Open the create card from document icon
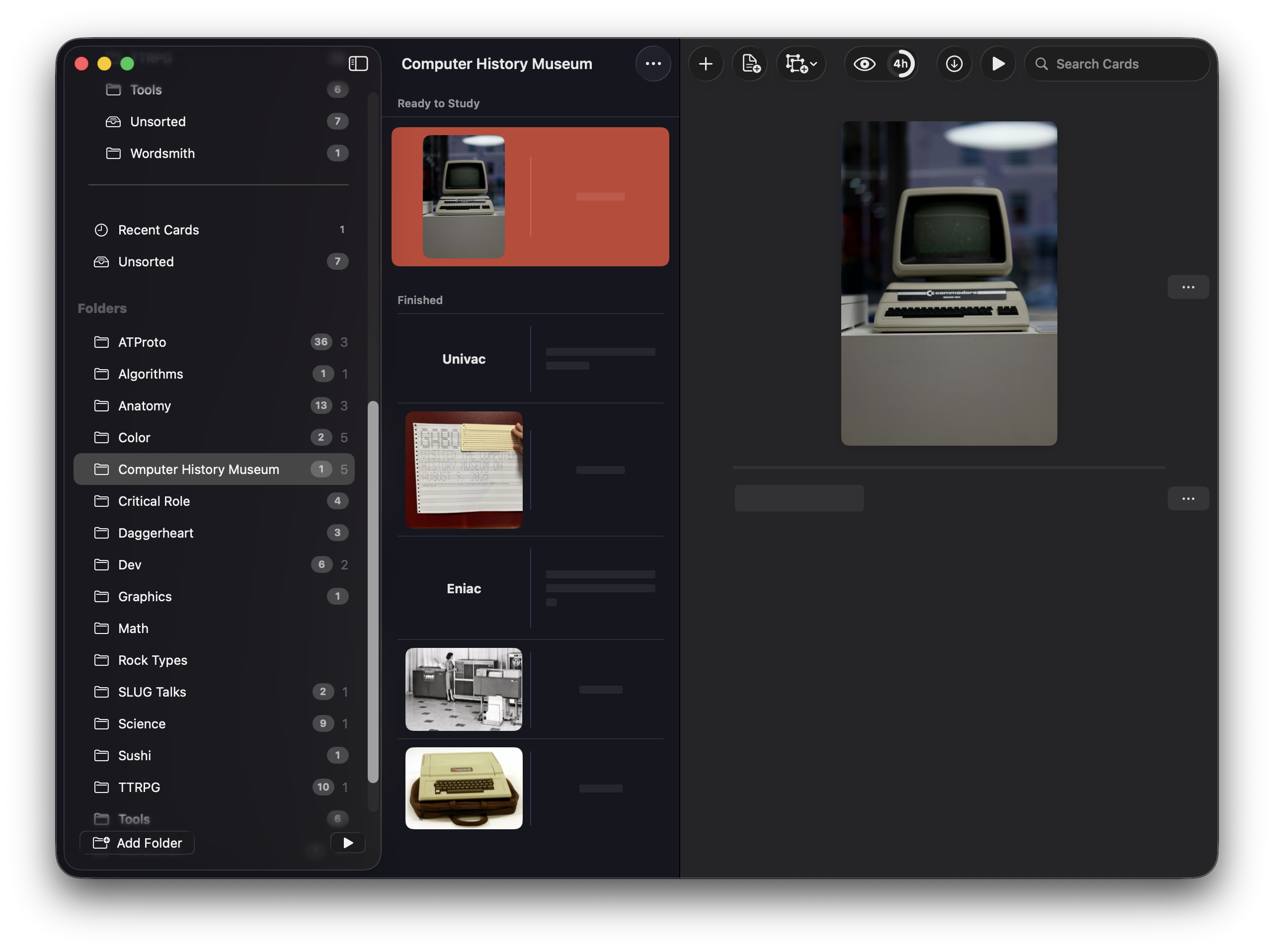Image resolution: width=1274 pixels, height=952 pixels. point(750,64)
